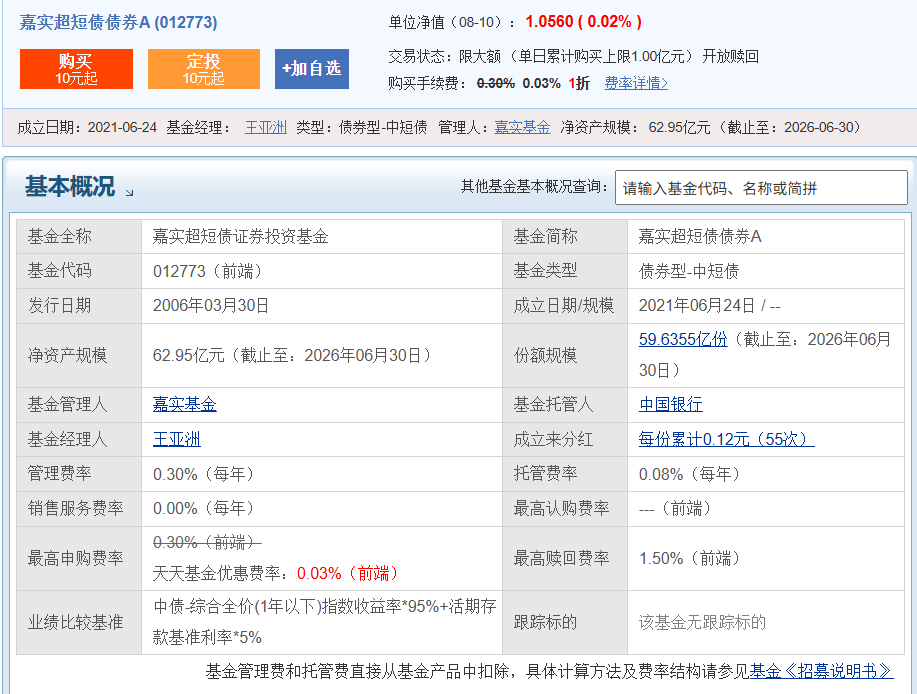Open fund title 嘉实超短债债券A (012773)

click(x=118, y=22)
